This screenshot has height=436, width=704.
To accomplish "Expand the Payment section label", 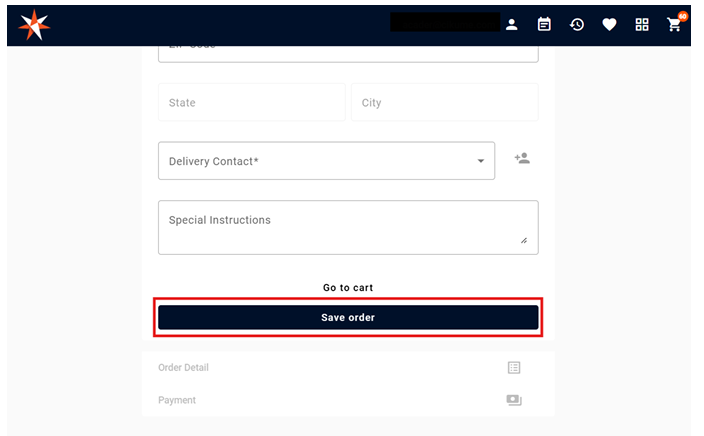I will click(x=177, y=400).
